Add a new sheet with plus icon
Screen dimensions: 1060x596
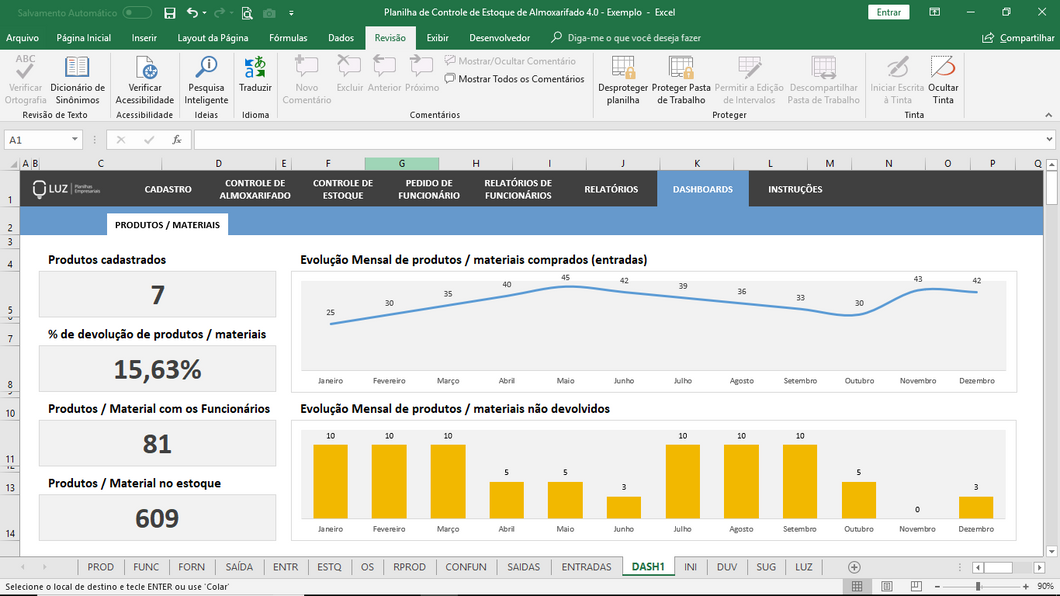[x=854, y=567]
